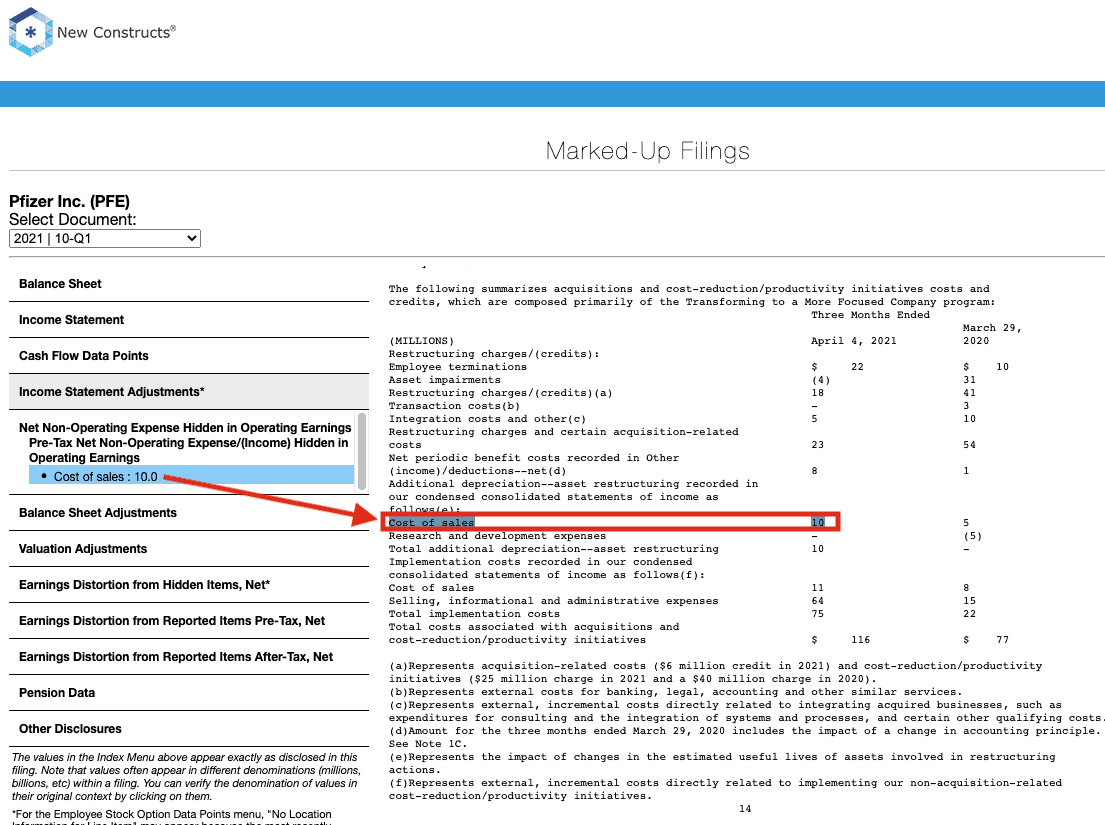Expand the Income Statement section

tap(189, 320)
